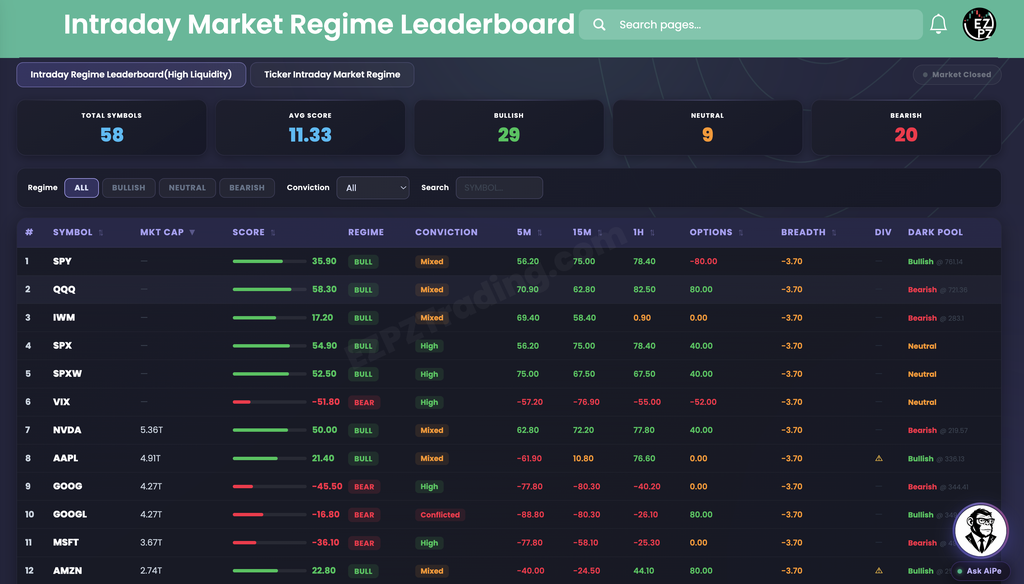
Task: Open the EZPZ profile avatar
Action: coord(978,24)
